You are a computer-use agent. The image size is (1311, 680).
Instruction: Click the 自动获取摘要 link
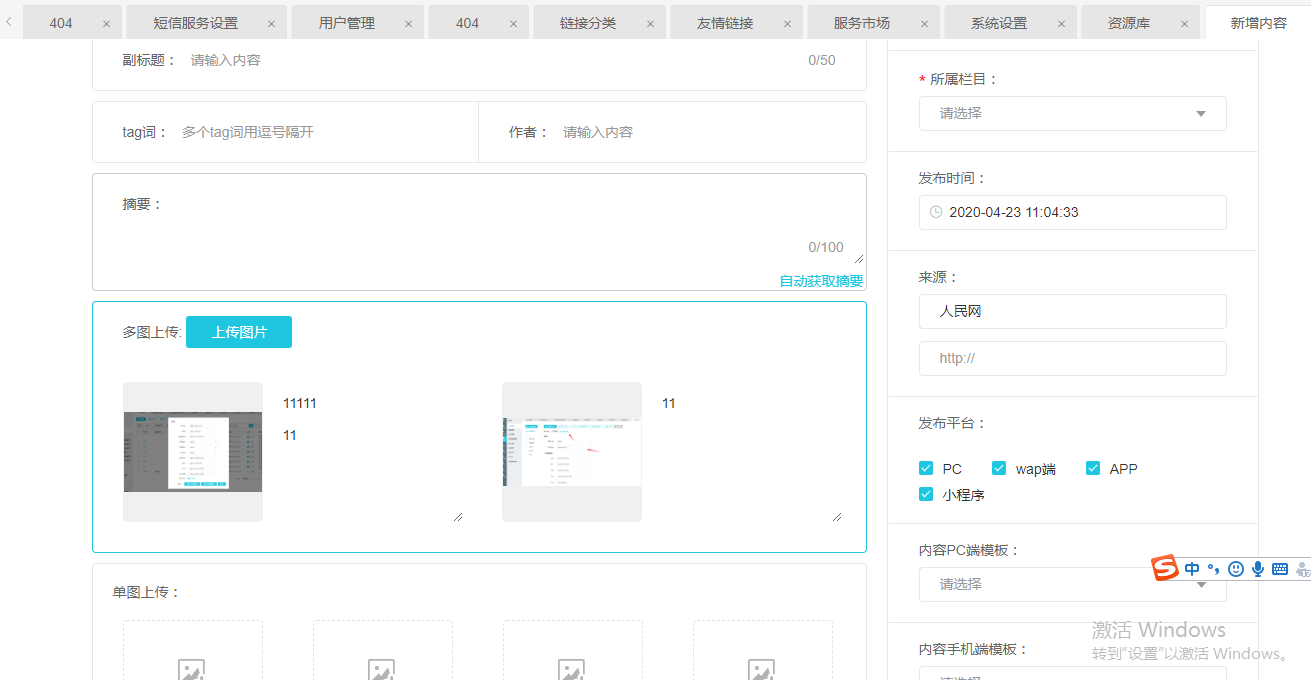tap(821, 282)
